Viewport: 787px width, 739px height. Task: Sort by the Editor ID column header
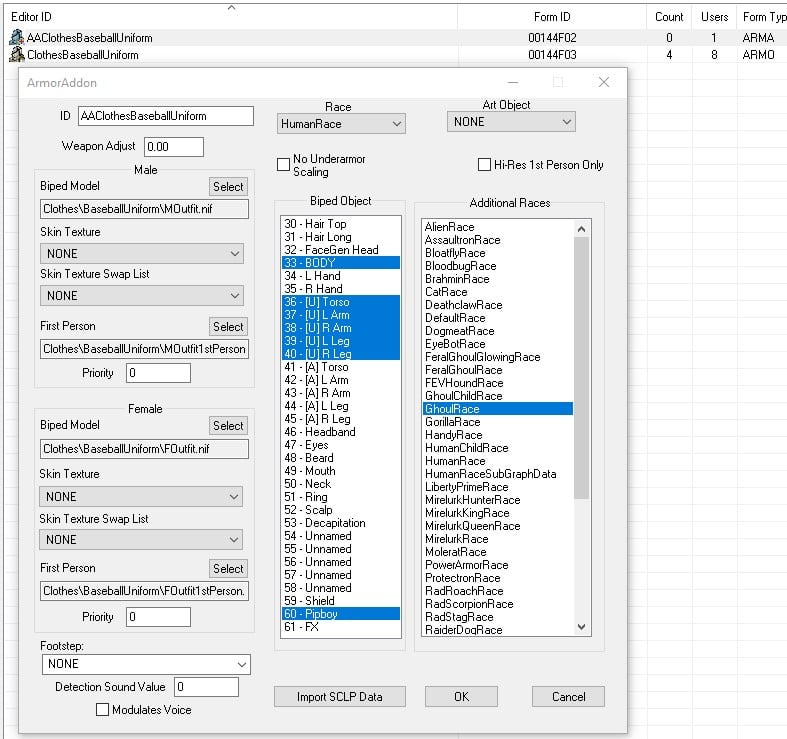[x=231, y=17]
